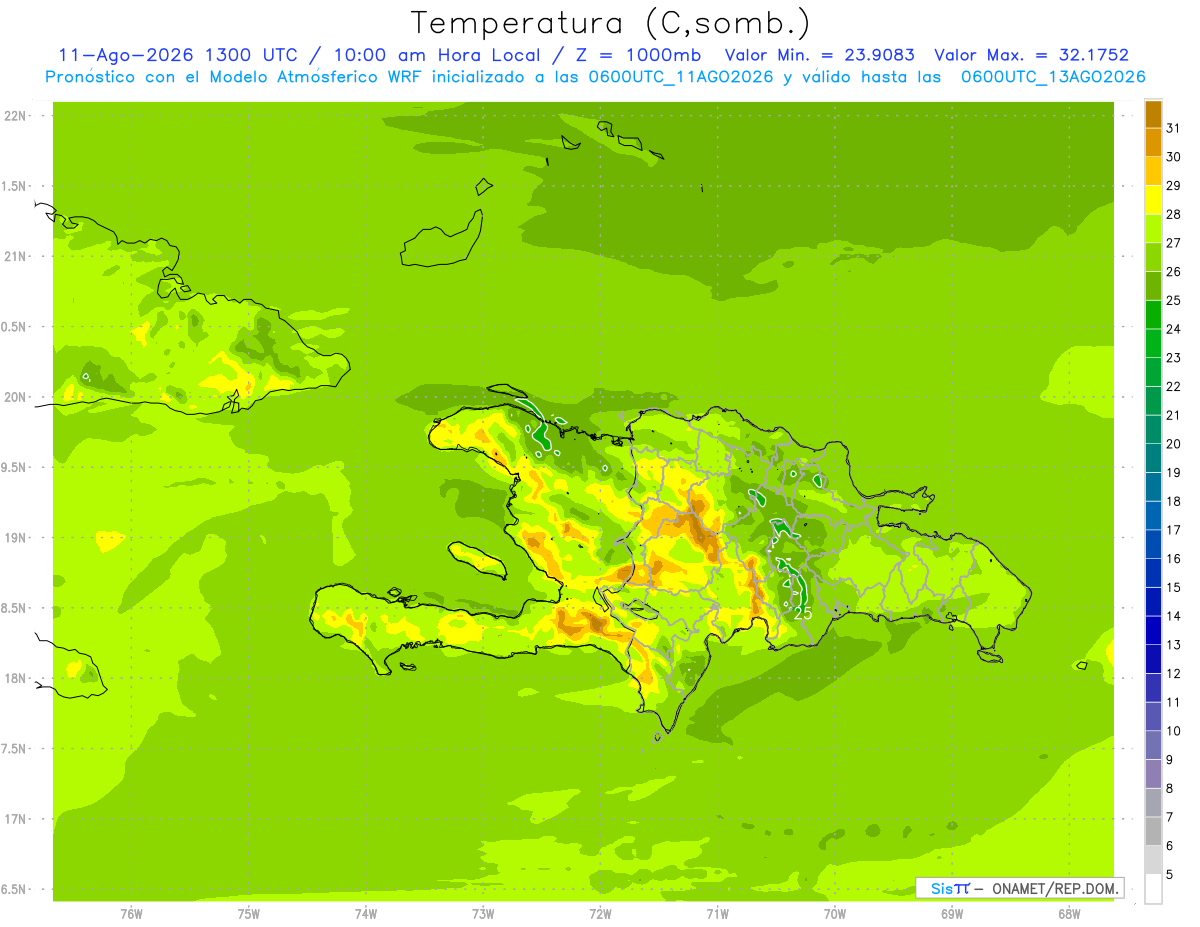The image size is (1200, 927).
Task: Click the color scale label '8'
Action: (1170, 789)
